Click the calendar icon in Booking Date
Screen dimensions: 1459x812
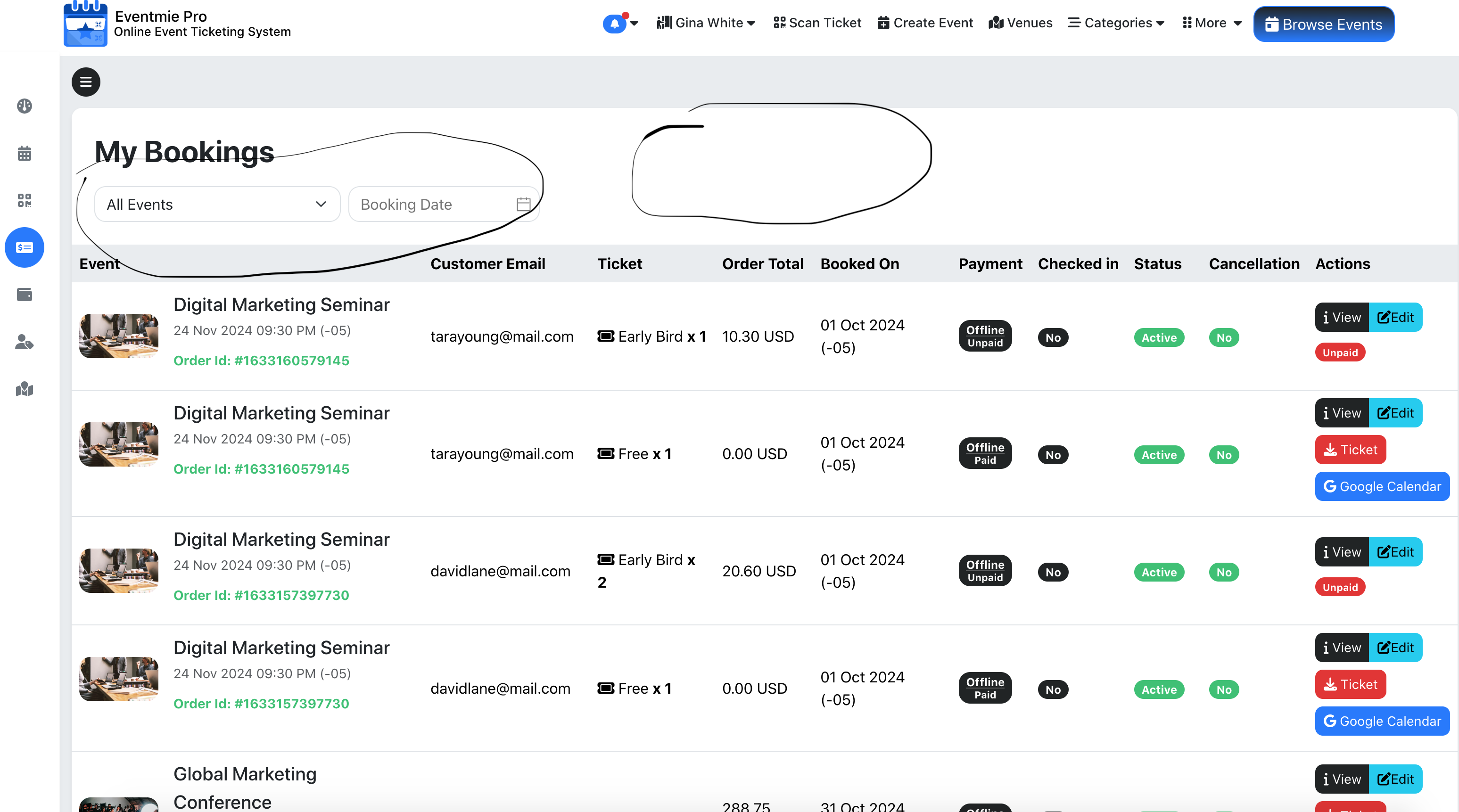pyautogui.click(x=523, y=205)
